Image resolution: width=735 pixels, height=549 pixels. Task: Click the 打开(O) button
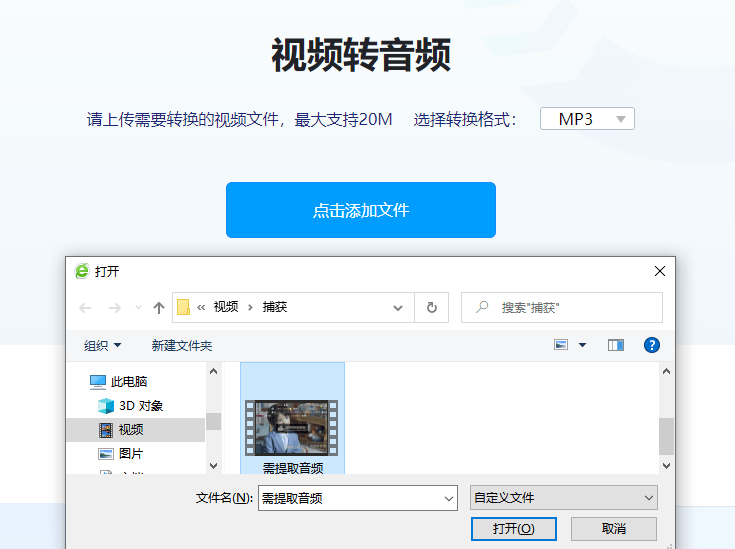513,528
